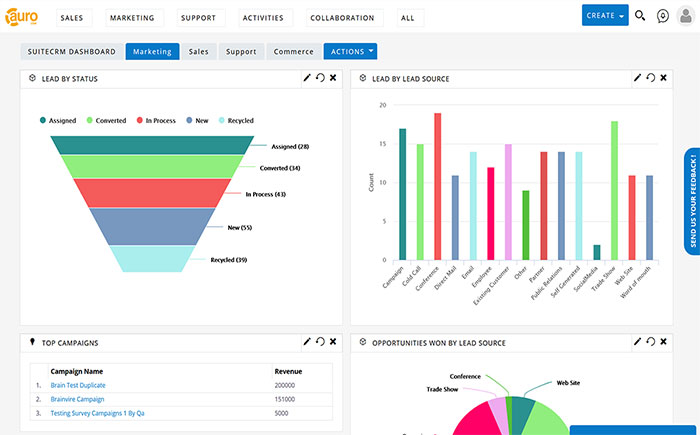The image size is (700, 435).
Task: Switch to the Sales dashboard tab
Action: (x=199, y=51)
